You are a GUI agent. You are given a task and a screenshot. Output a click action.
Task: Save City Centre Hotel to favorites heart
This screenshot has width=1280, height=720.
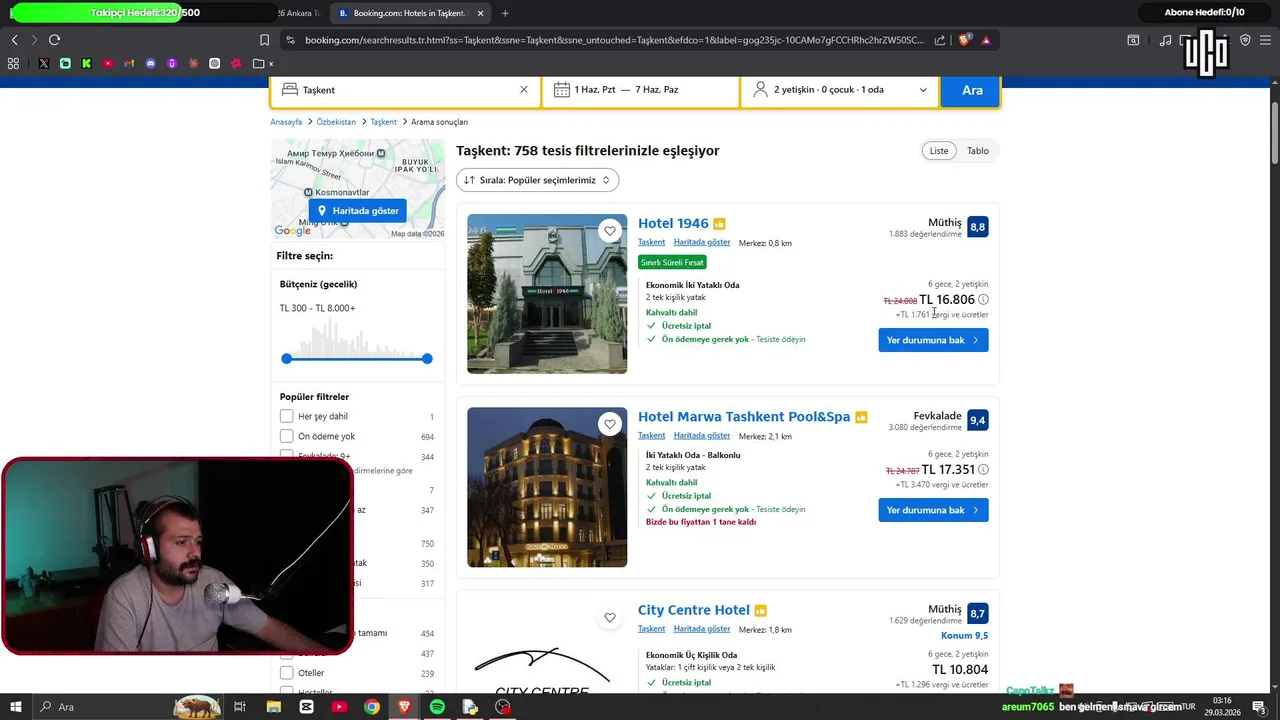click(x=610, y=617)
